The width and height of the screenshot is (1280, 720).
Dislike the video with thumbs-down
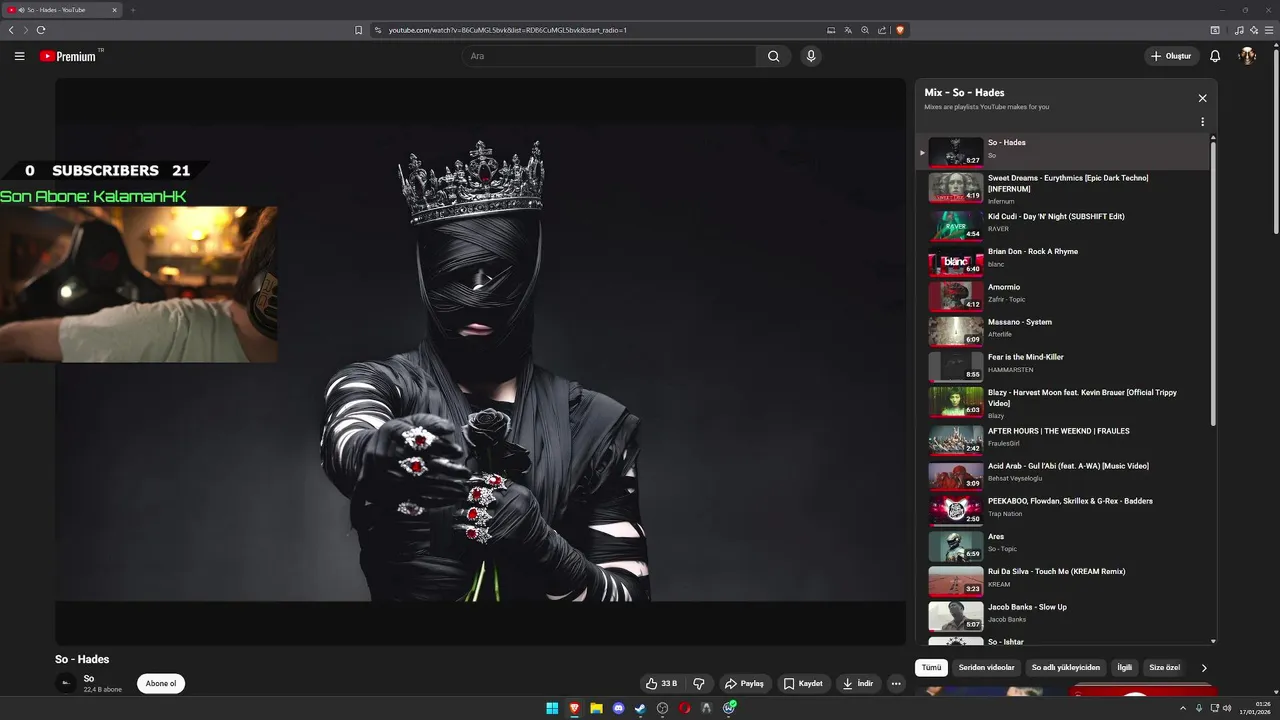pyautogui.click(x=699, y=684)
